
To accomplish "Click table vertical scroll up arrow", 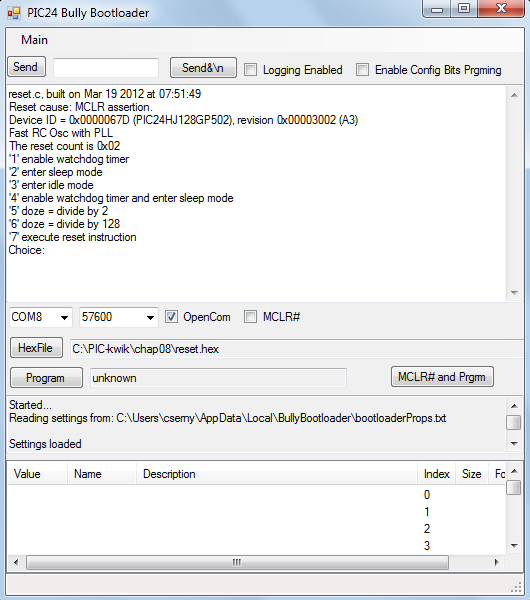I will [x=514, y=471].
